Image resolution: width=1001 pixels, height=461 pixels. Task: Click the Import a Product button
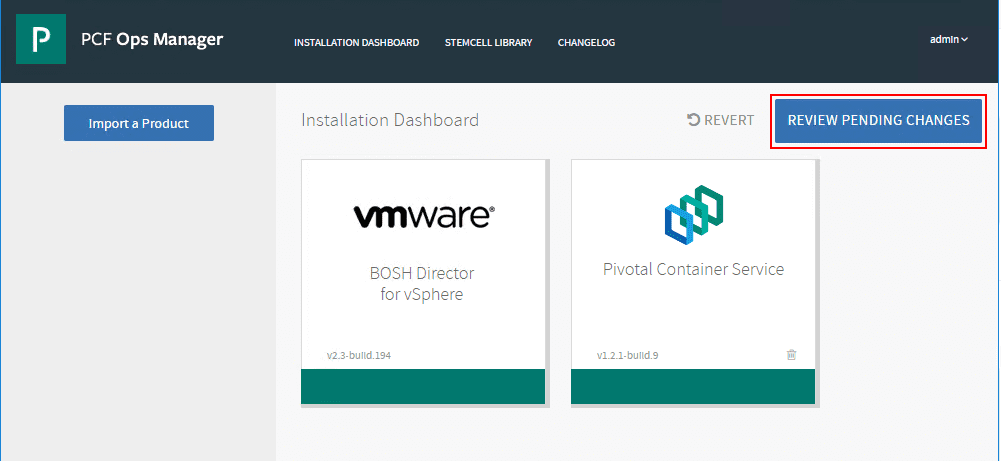coord(139,123)
